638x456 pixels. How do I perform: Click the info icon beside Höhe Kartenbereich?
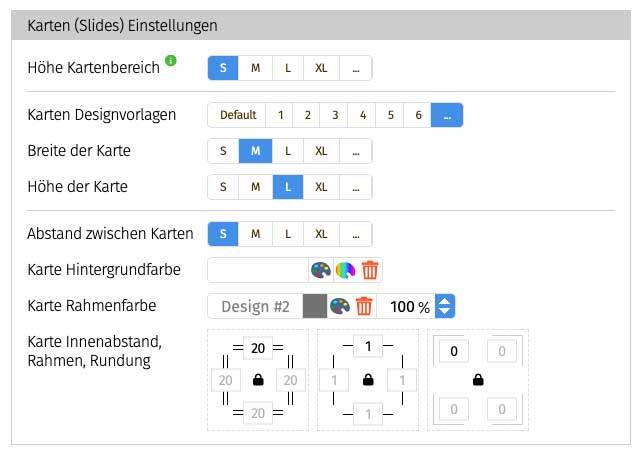171,61
